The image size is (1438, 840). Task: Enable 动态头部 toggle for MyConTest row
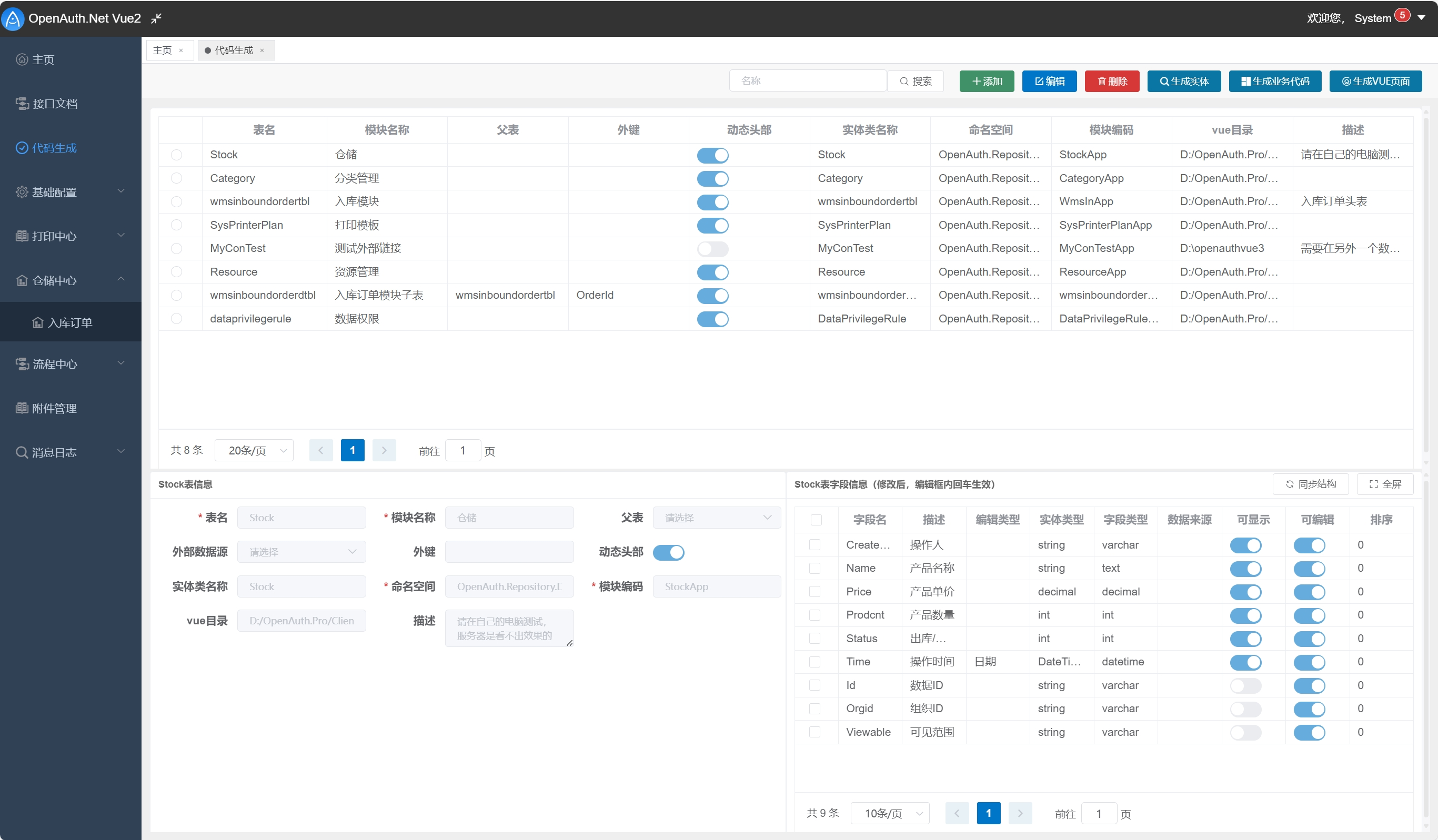[x=712, y=249]
